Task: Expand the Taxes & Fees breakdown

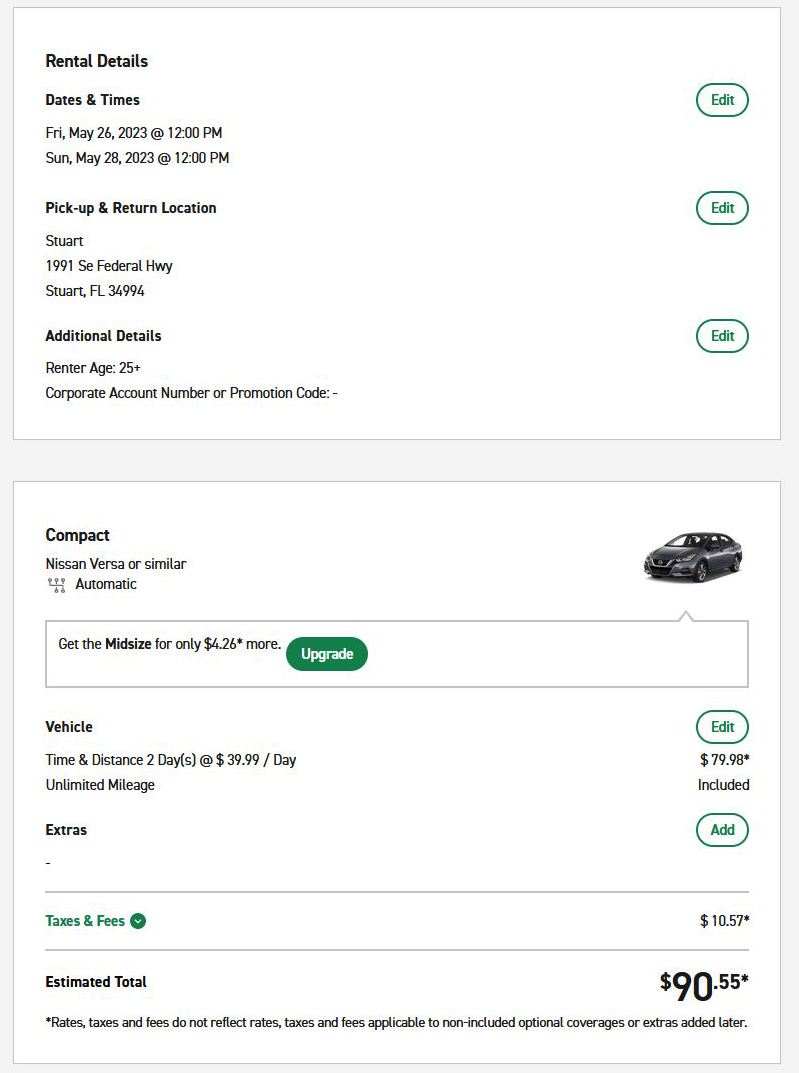Action: click(x=95, y=921)
